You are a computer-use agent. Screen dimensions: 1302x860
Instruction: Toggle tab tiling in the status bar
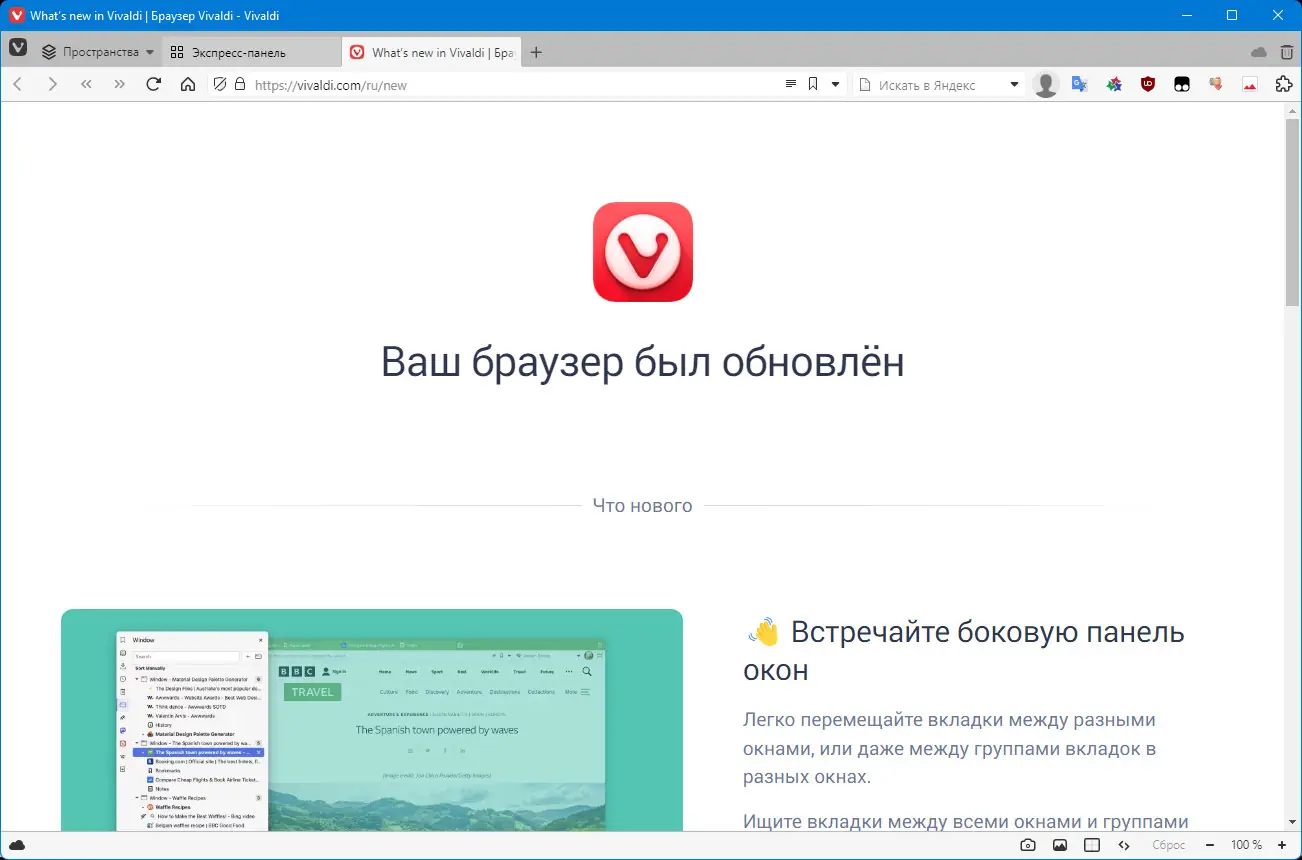coord(1090,845)
